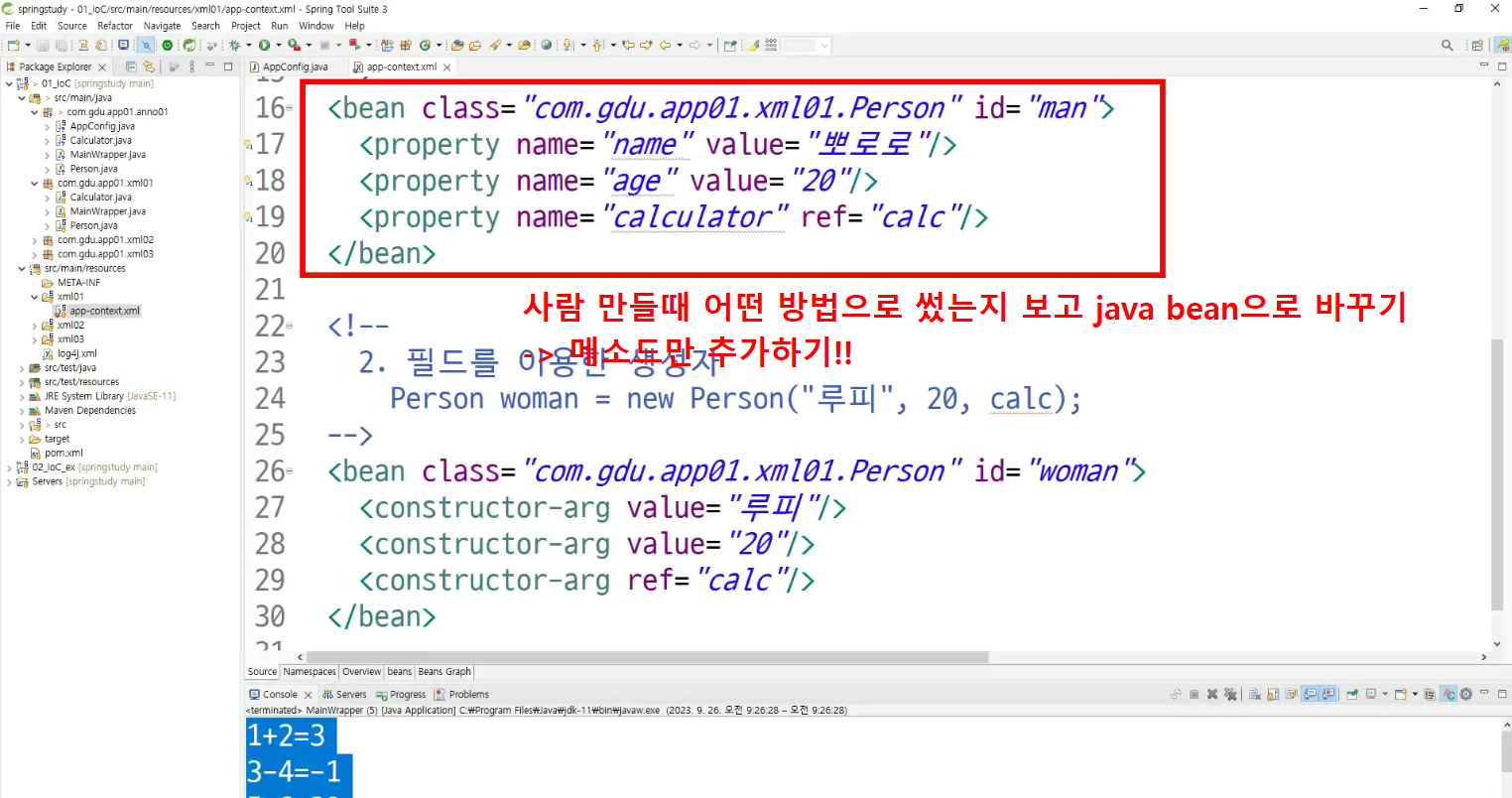This screenshot has width=1512, height=798.
Task: Toggle Scroll Lock in Console toolbar
Action: click(1273, 694)
